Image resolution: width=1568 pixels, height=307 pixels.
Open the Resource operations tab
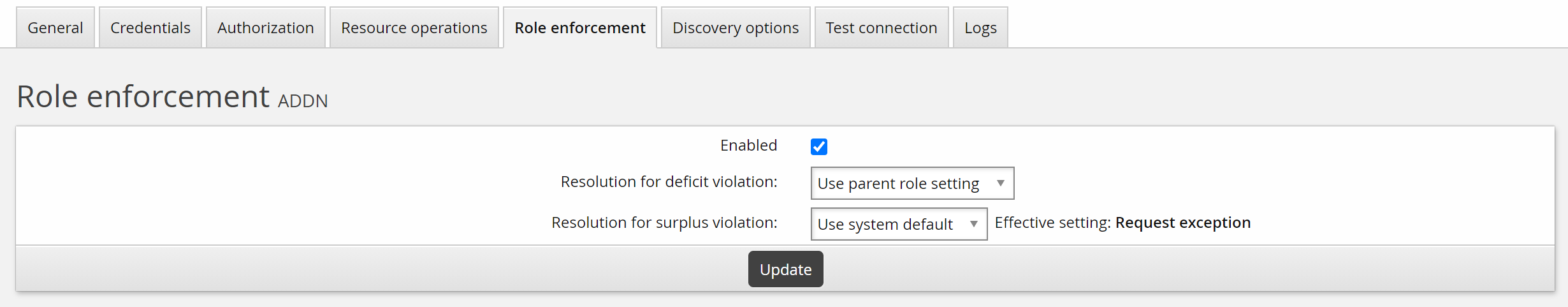(x=414, y=28)
